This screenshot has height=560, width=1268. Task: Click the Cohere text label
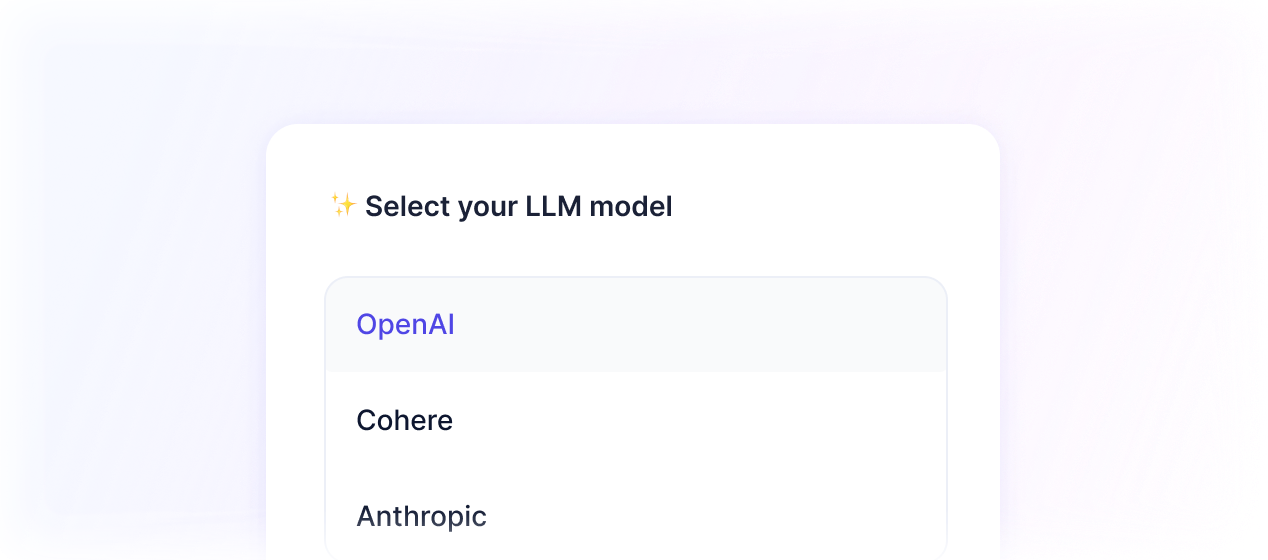tap(404, 420)
